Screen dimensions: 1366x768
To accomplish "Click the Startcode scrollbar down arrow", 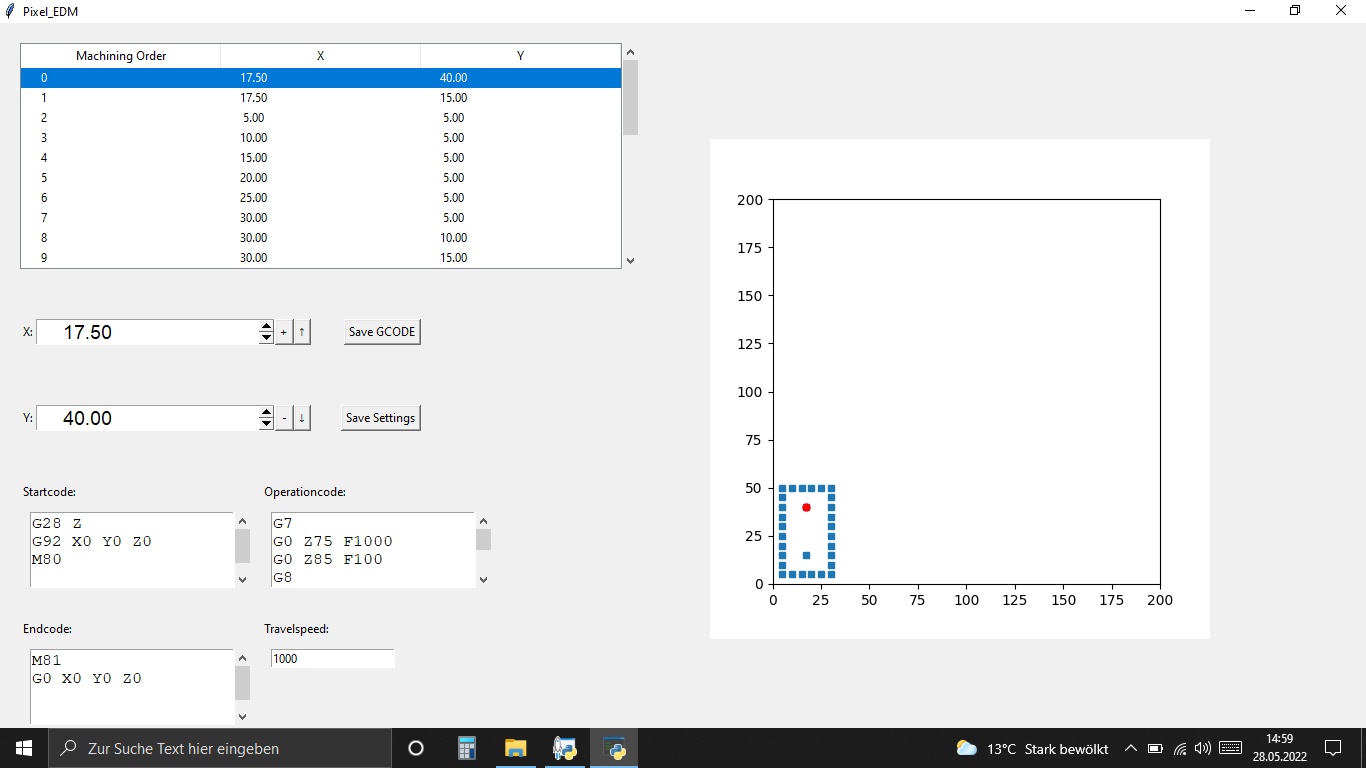I will click(242, 579).
